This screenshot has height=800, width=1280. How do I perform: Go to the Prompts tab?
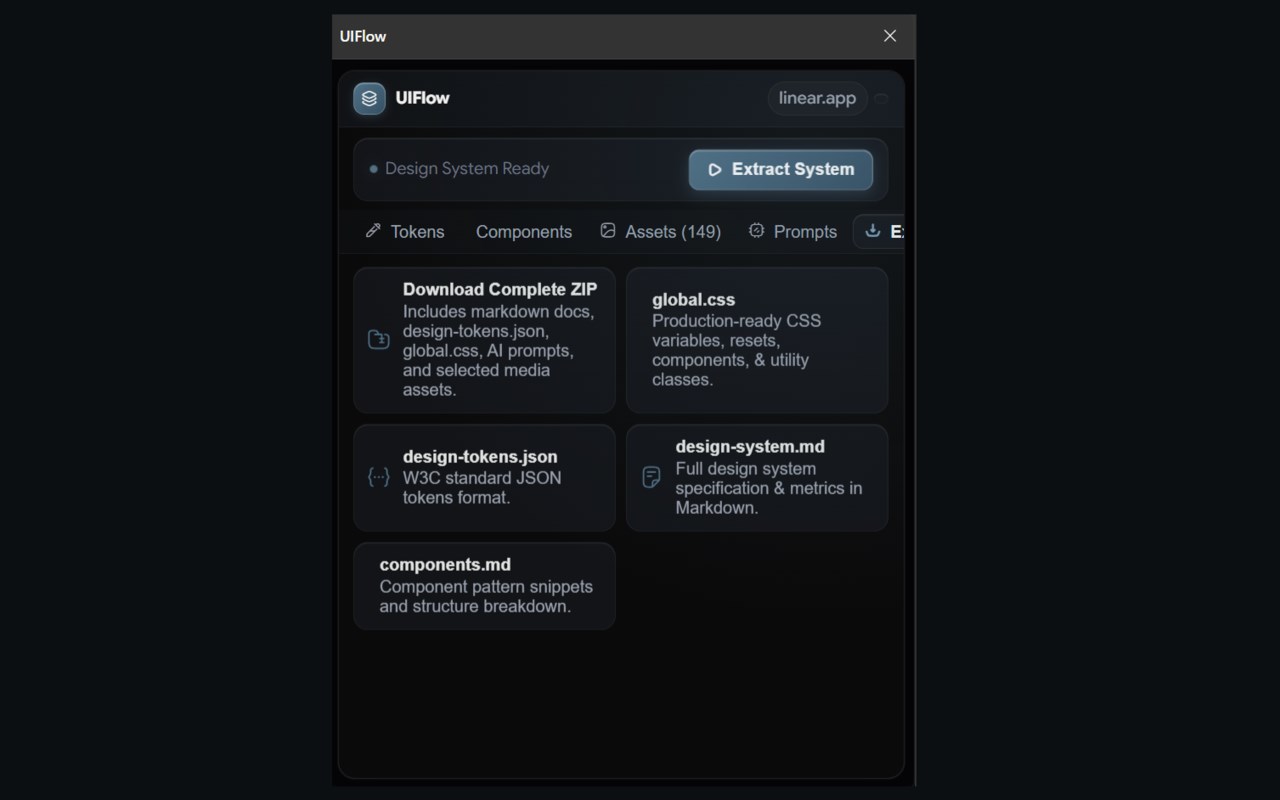(793, 231)
